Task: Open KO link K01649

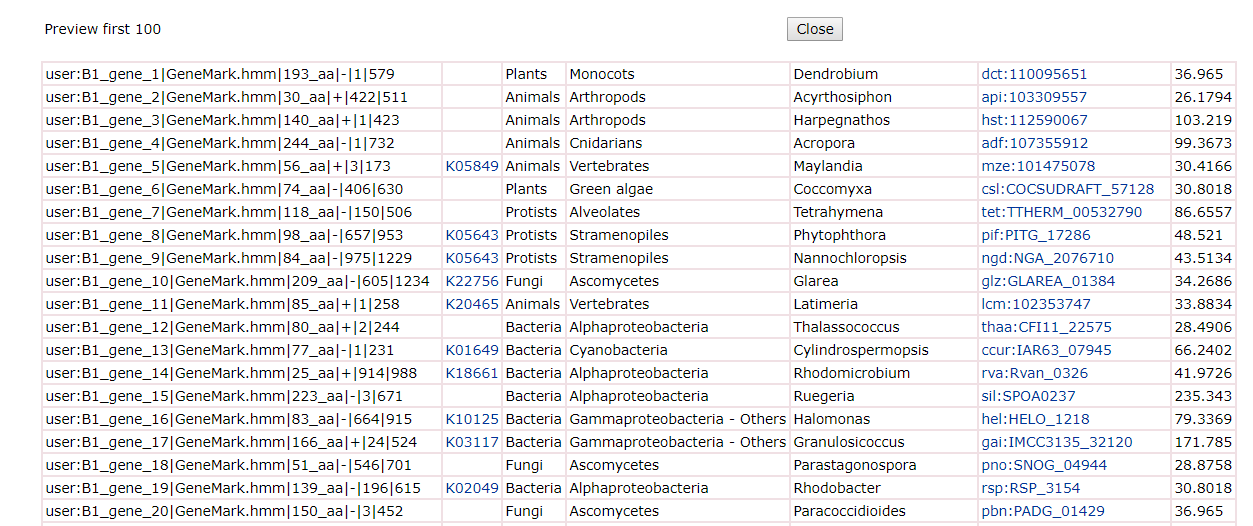Action: click(472, 350)
